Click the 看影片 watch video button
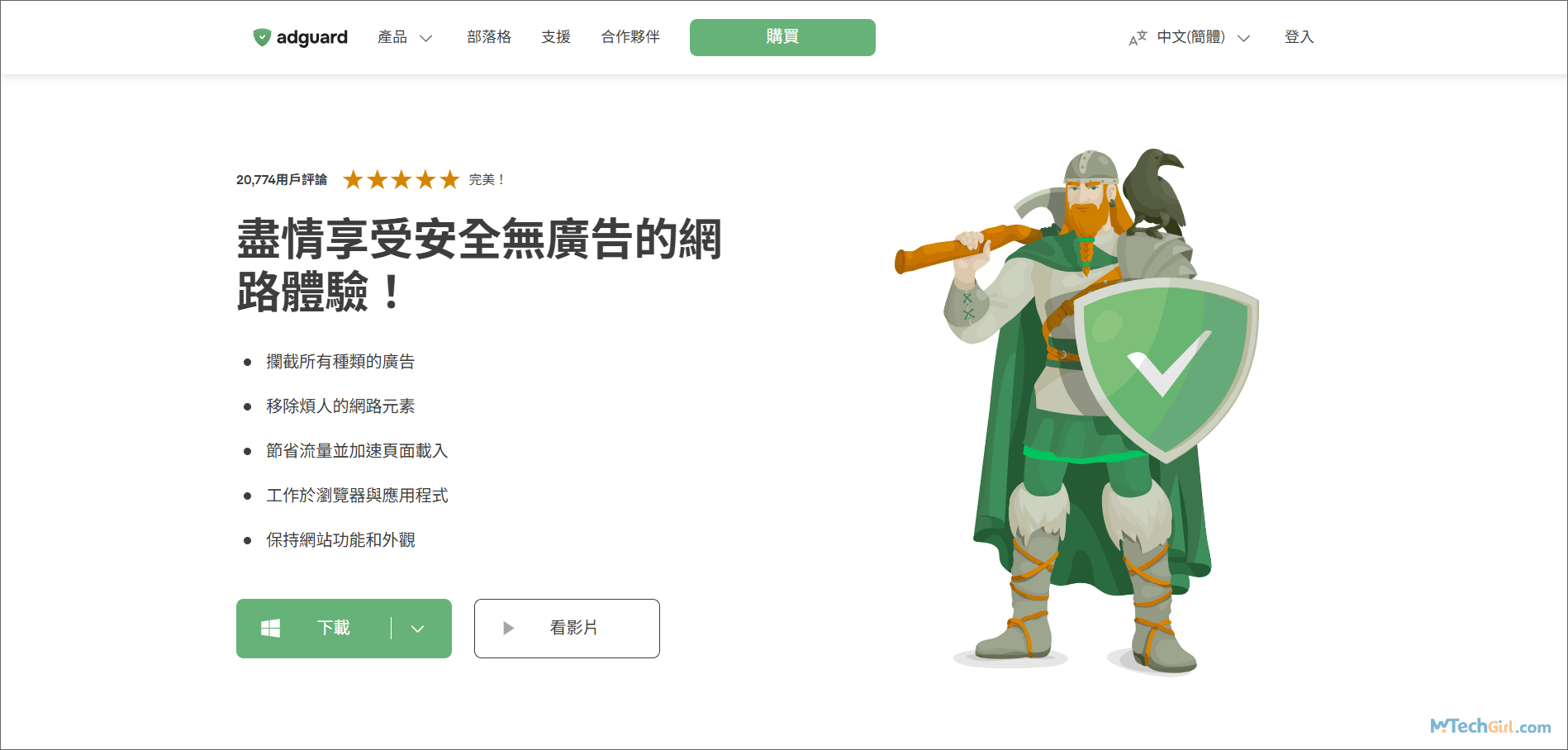Image resolution: width=1568 pixels, height=750 pixels. pos(567,629)
